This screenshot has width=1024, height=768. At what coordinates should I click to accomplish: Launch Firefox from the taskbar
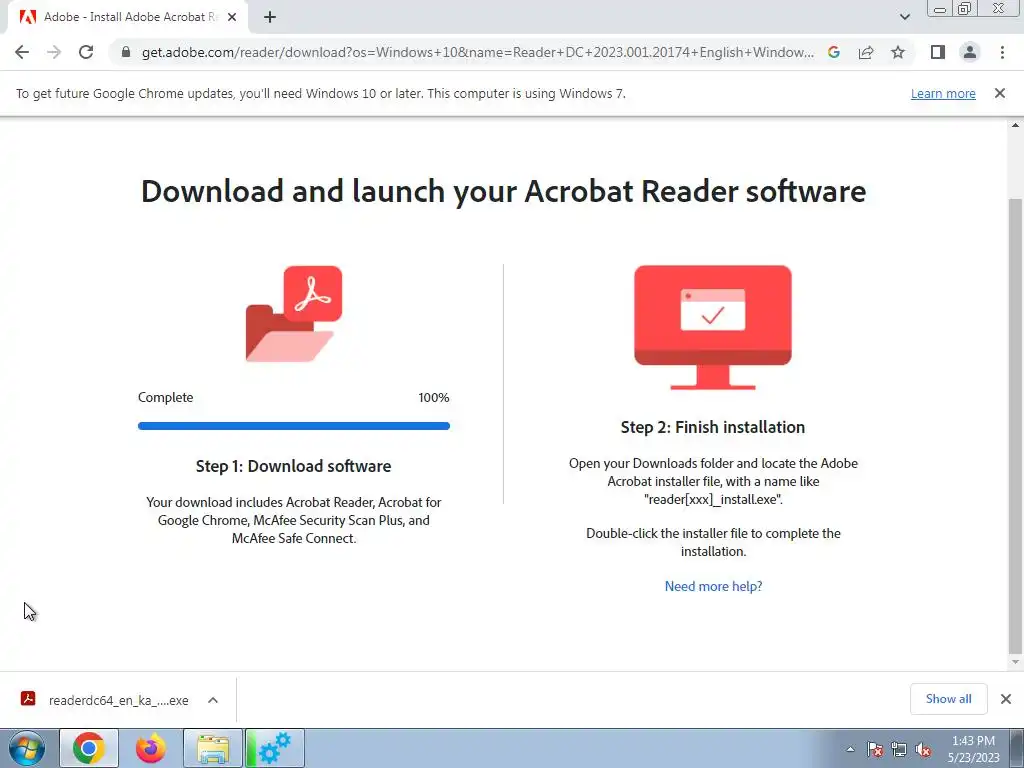[151, 748]
